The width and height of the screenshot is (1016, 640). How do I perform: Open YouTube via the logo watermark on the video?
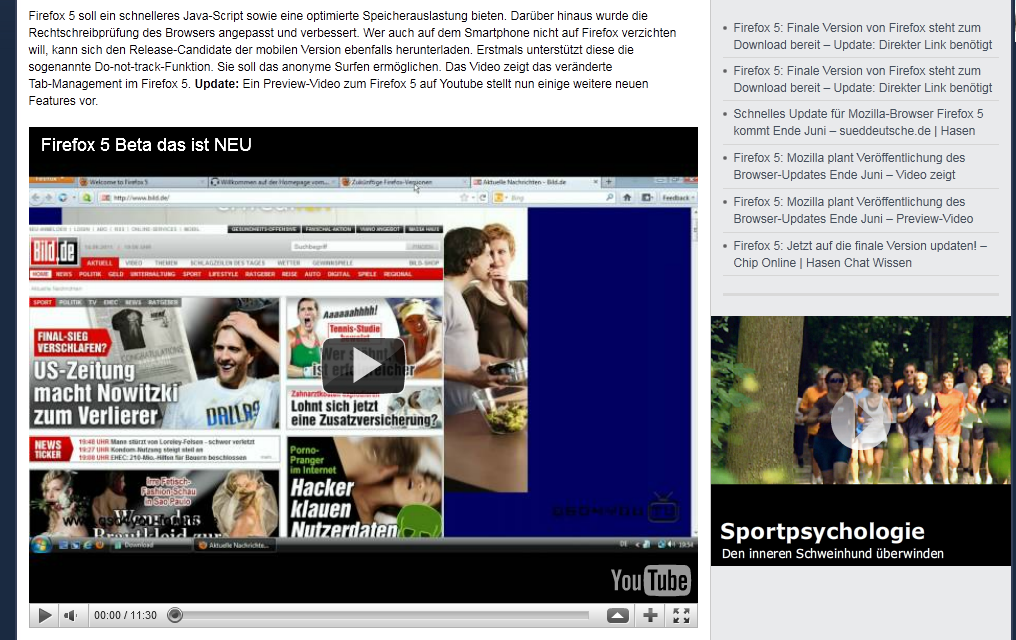pyautogui.click(x=650, y=580)
